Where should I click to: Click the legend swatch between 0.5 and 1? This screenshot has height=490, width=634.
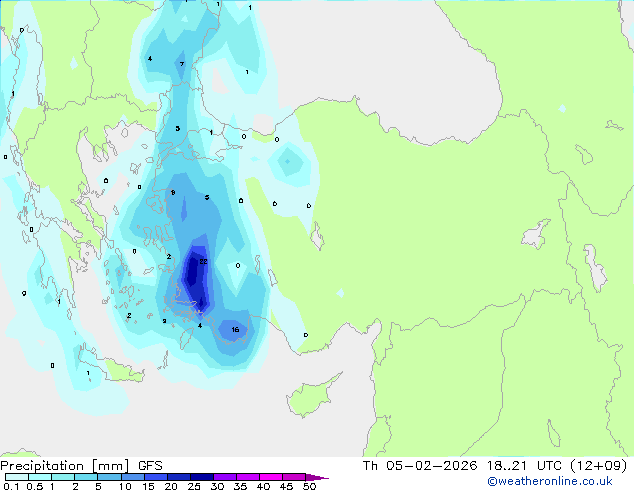40,477
